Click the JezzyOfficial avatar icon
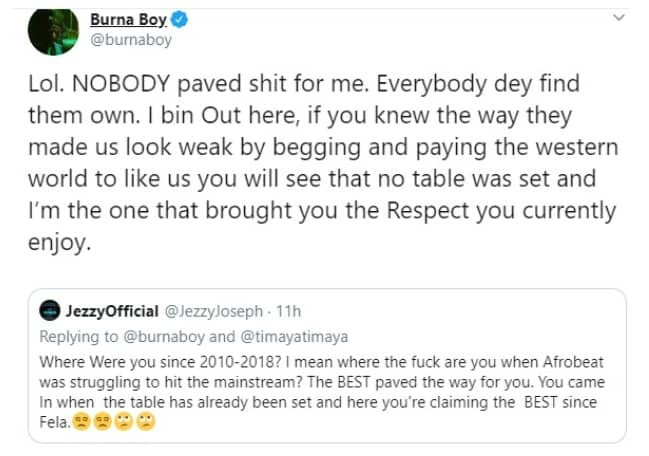The image size is (649, 456). 48,313
